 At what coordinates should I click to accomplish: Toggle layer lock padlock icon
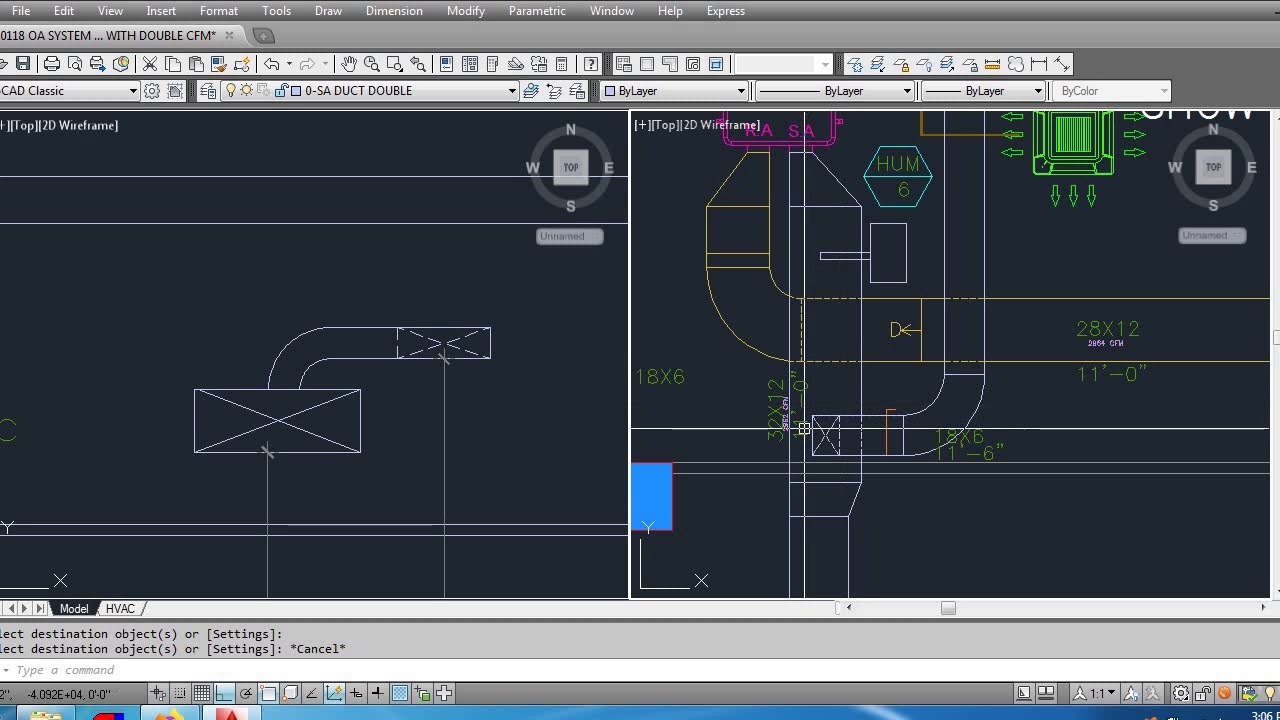281,91
